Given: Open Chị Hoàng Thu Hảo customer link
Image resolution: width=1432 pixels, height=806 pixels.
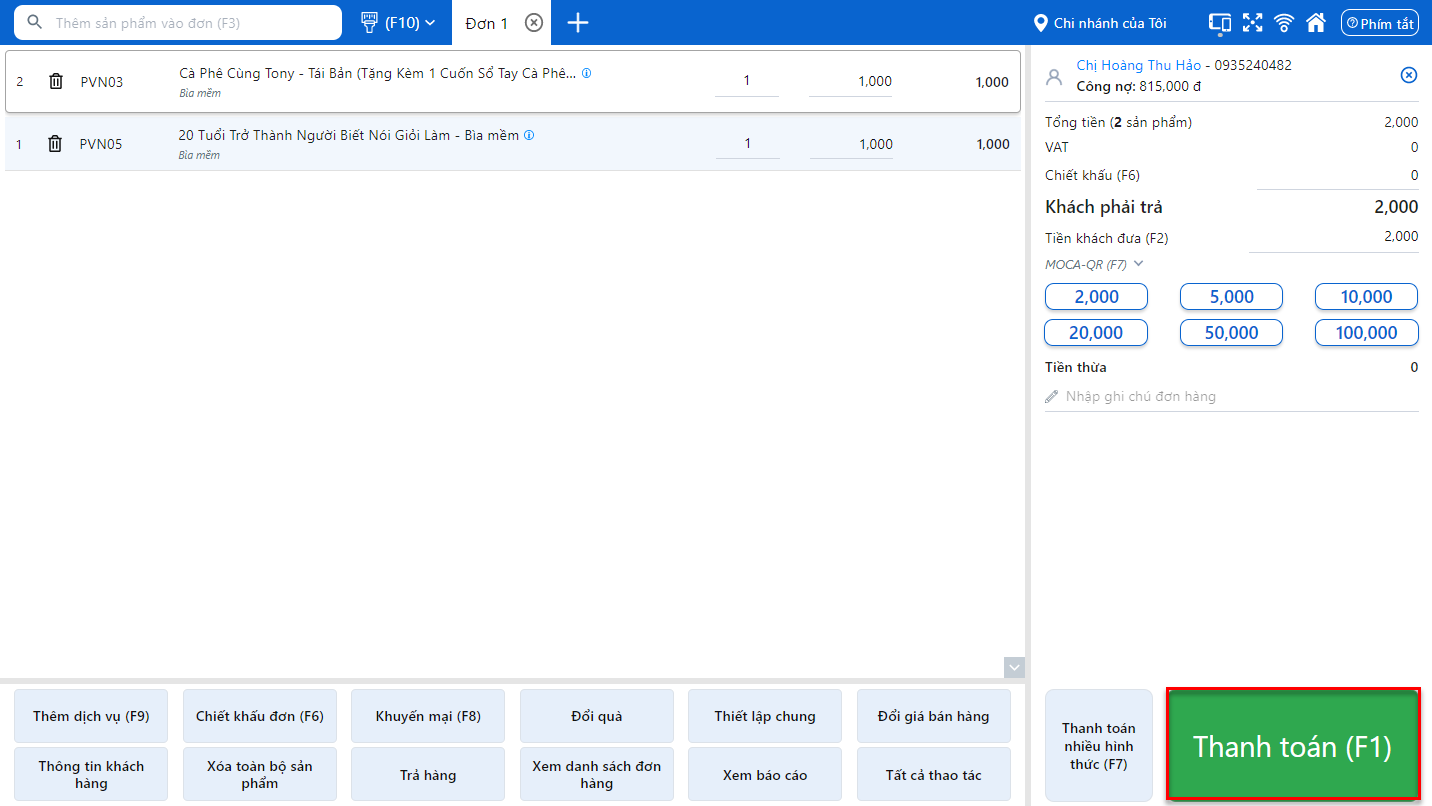Looking at the screenshot, I should [1138, 65].
